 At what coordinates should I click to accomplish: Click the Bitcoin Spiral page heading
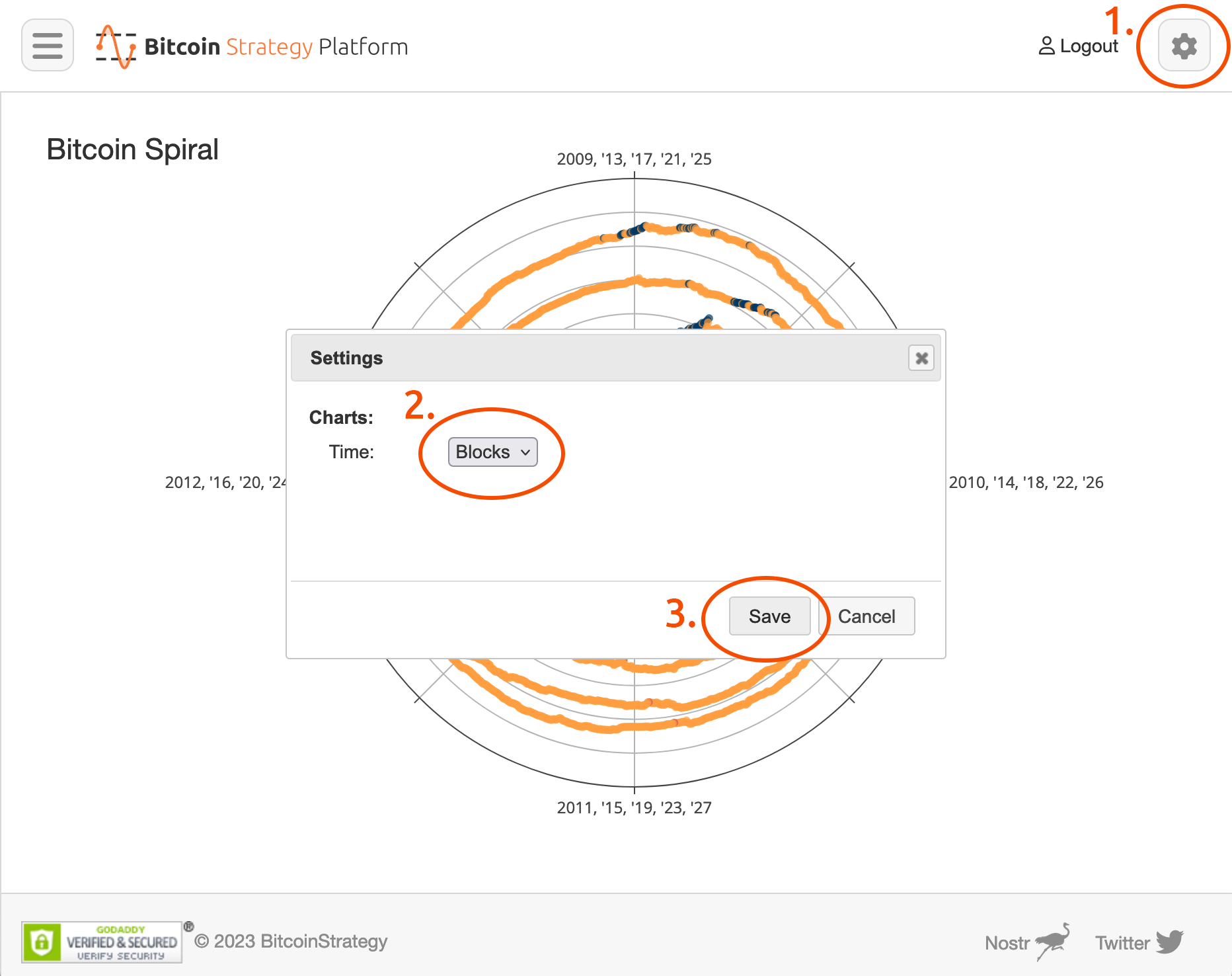[132, 149]
